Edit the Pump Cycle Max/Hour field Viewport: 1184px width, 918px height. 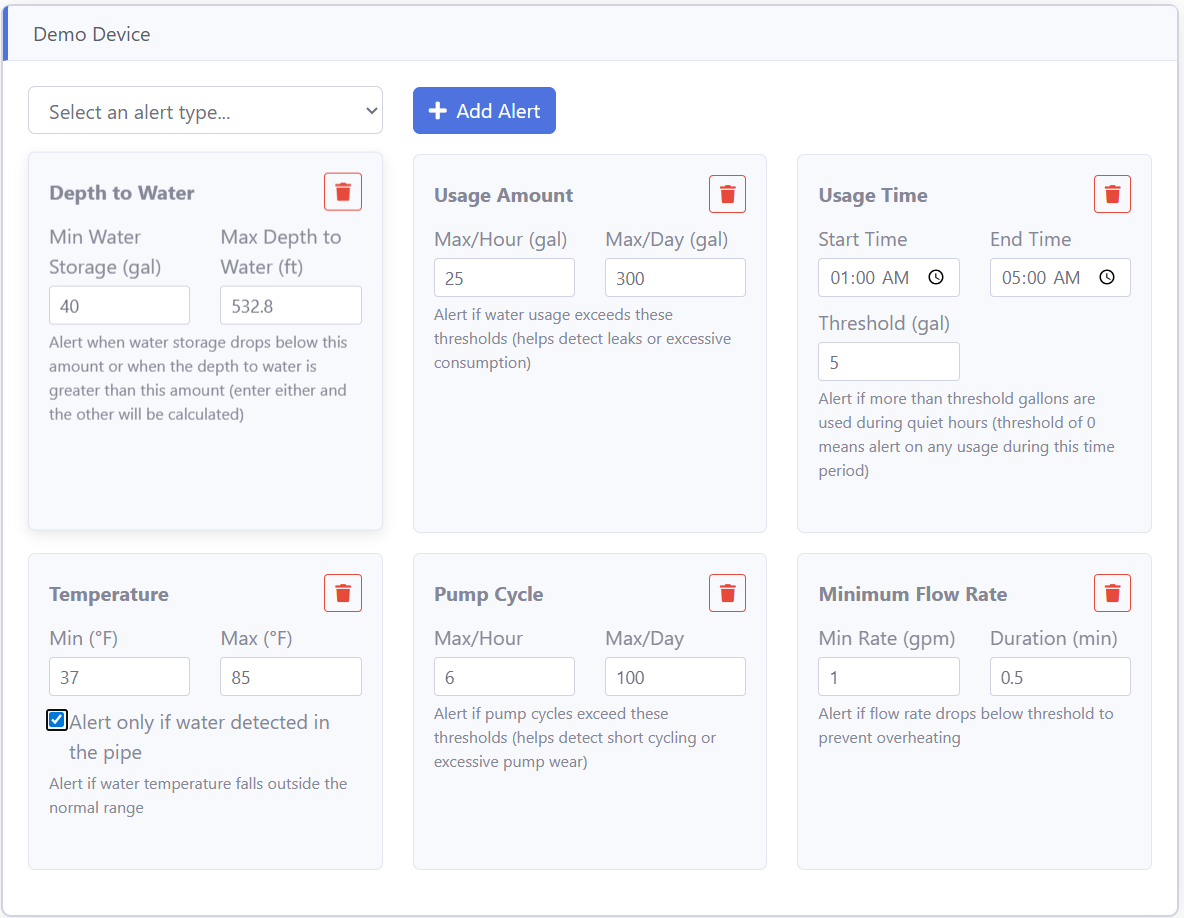tap(504, 676)
